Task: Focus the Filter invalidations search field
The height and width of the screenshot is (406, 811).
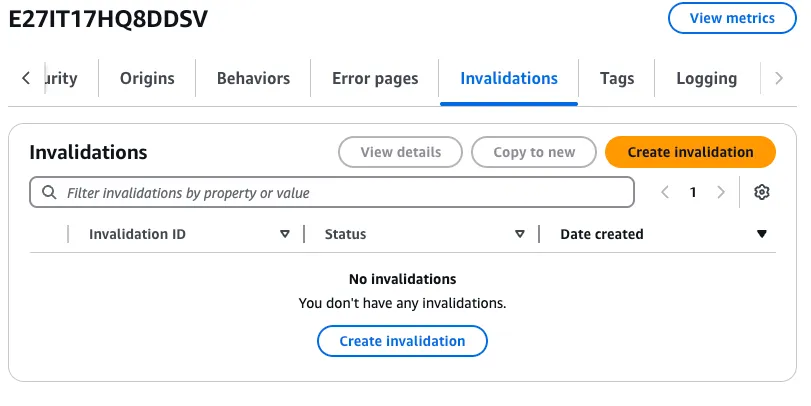Action: click(x=332, y=192)
